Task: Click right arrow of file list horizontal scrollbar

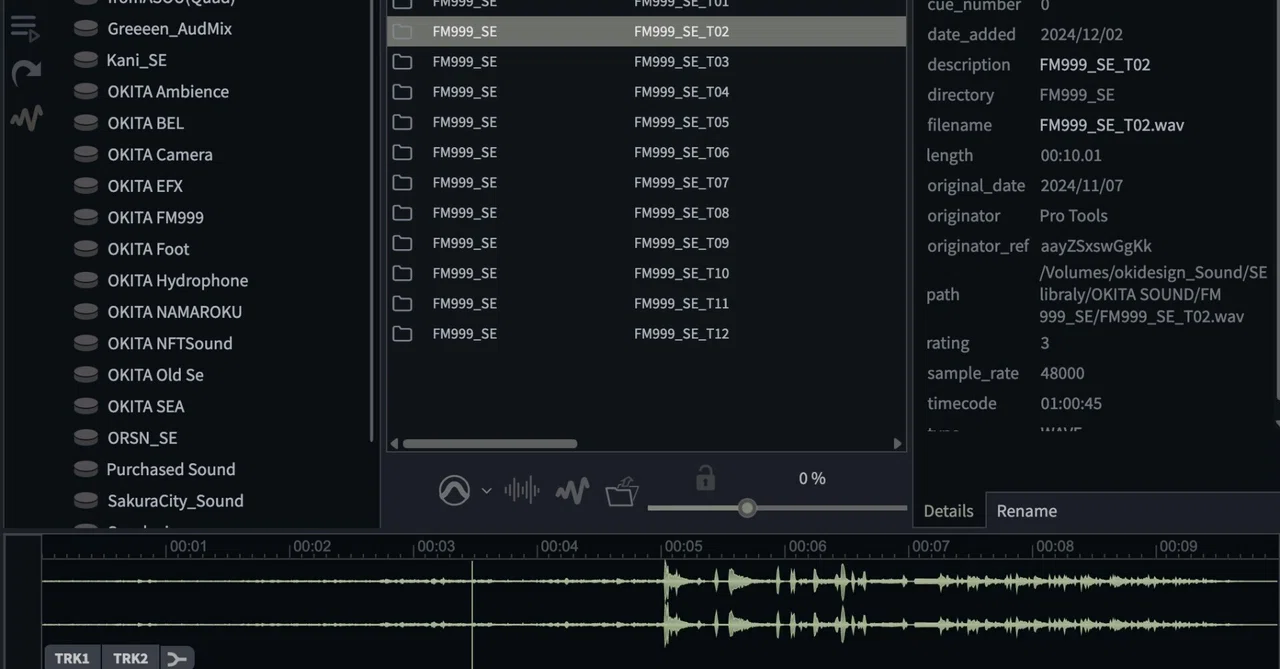Action: click(897, 443)
